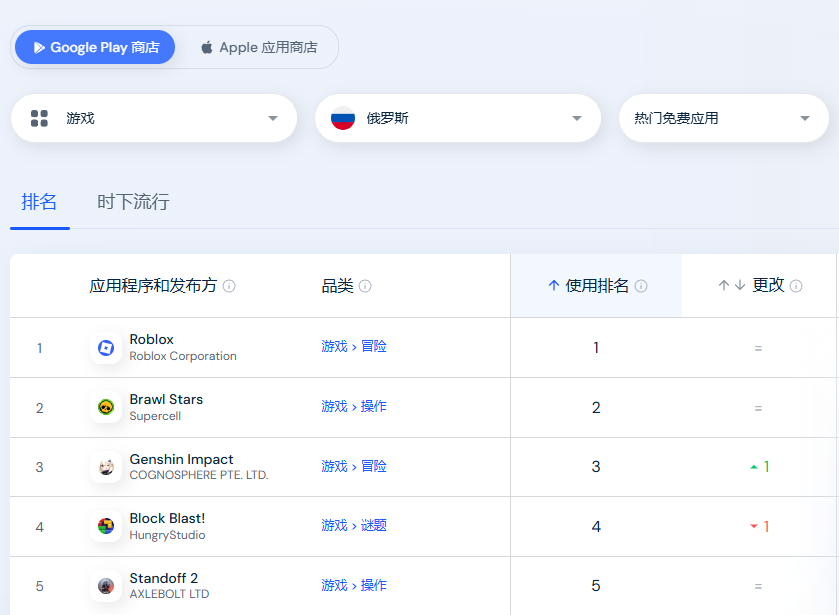
Task: Click the Brawl Stars app icon
Action: click(x=106, y=407)
